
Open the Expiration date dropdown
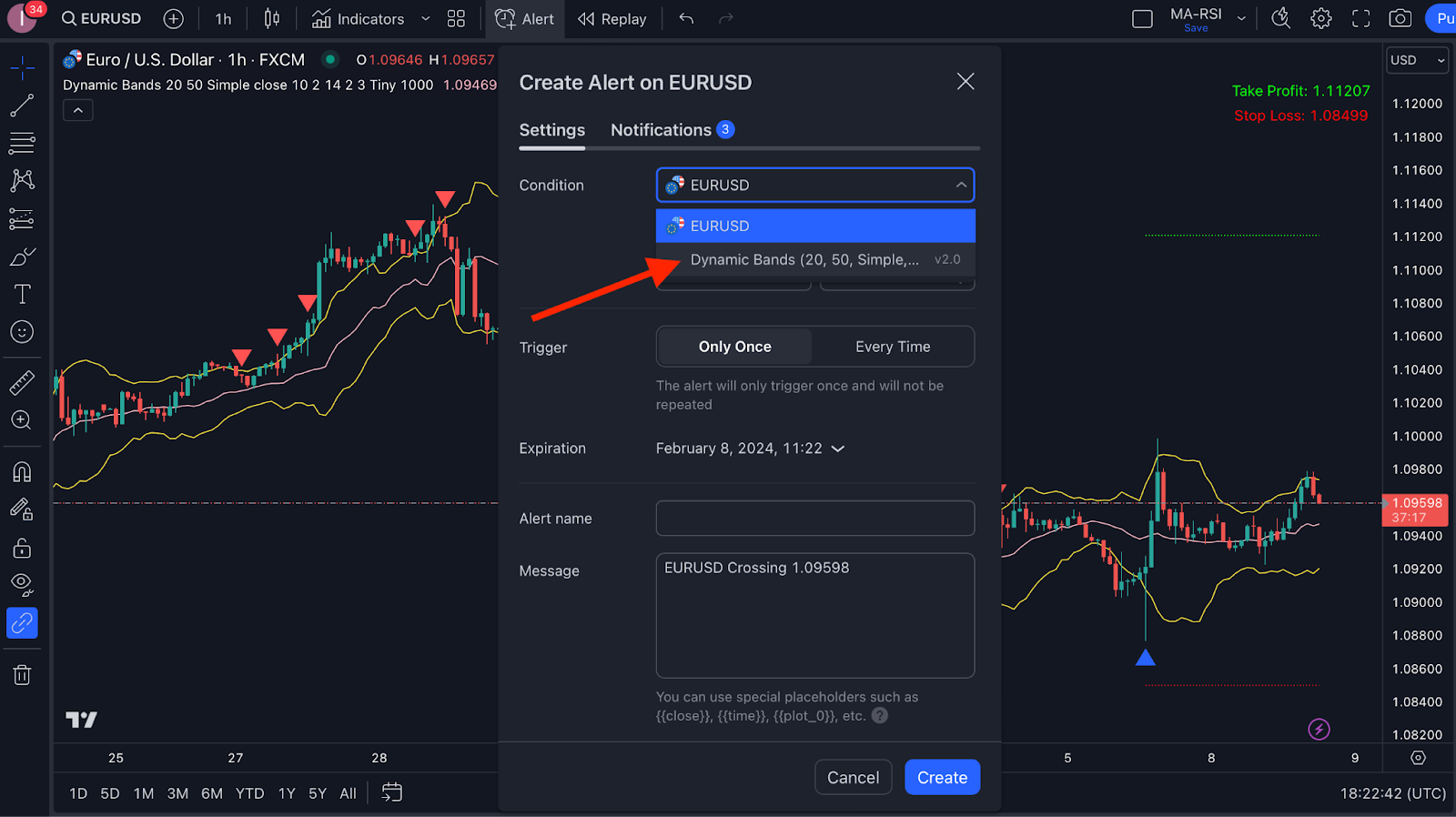coord(750,449)
